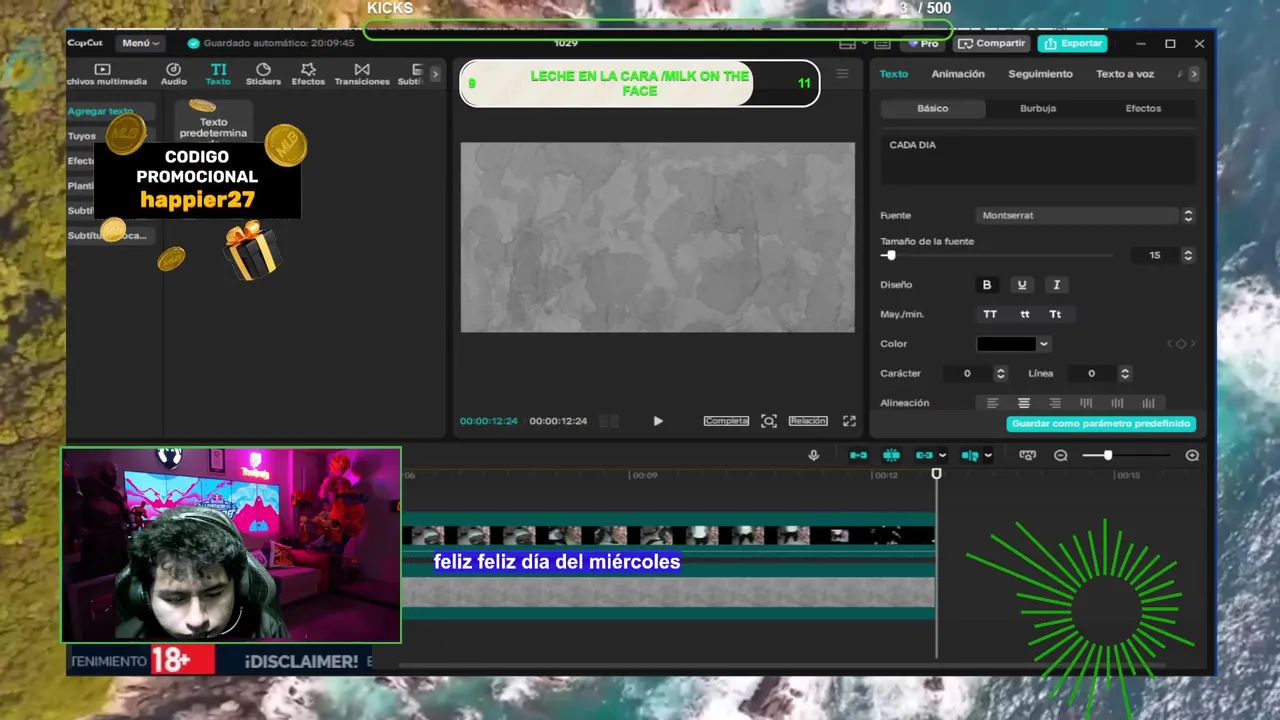Set text to all lowercase tt

pos(1025,314)
